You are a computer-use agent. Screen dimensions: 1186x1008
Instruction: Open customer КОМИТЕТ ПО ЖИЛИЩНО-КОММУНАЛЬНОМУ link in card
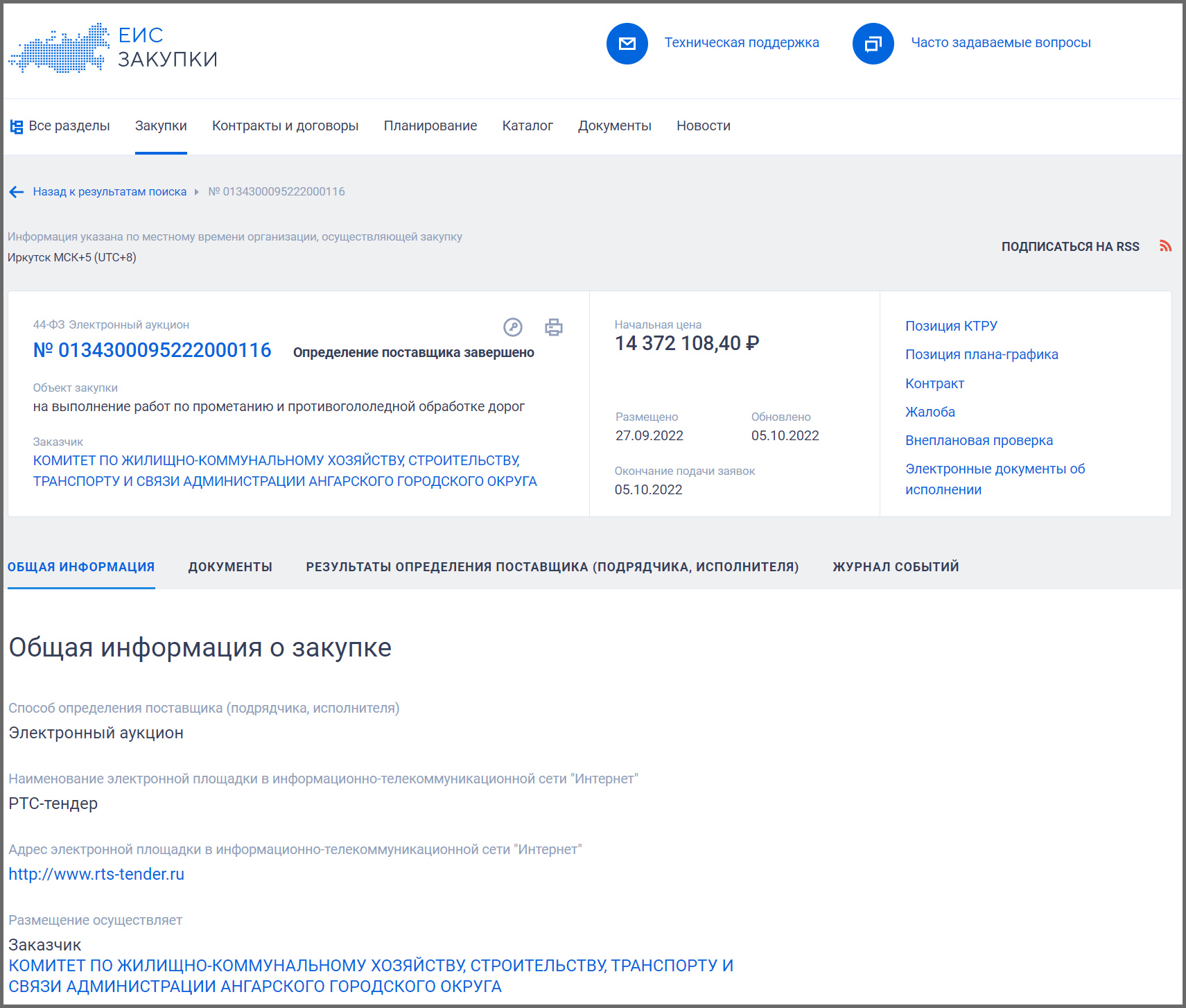click(x=285, y=471)
